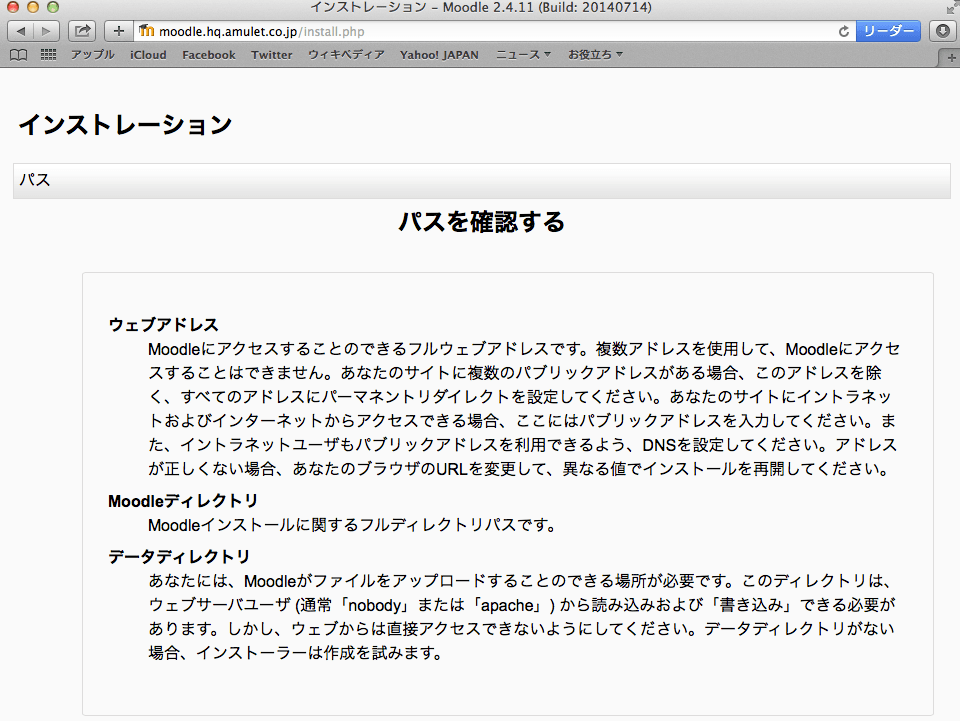Click the Moodleディレクトリ term label

[183, 501]
